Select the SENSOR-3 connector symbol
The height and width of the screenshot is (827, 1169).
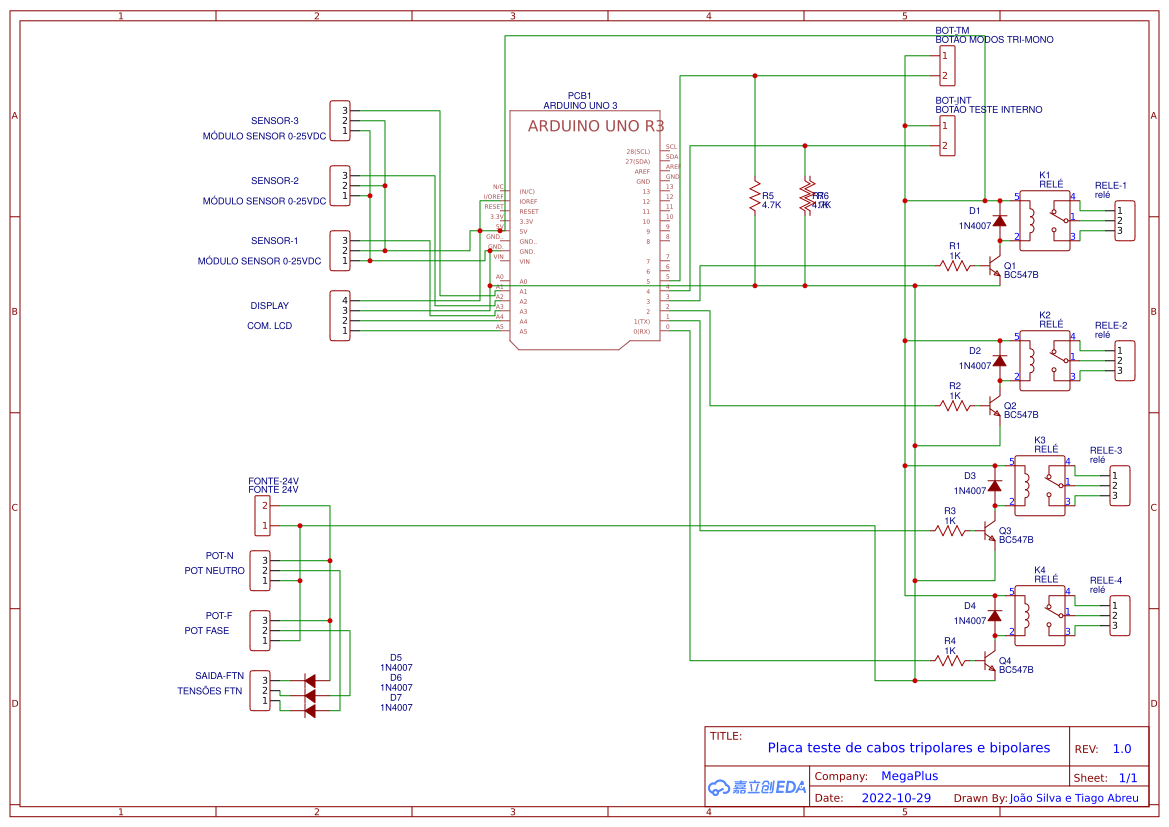pyautogui.click(x=338, y=120)
